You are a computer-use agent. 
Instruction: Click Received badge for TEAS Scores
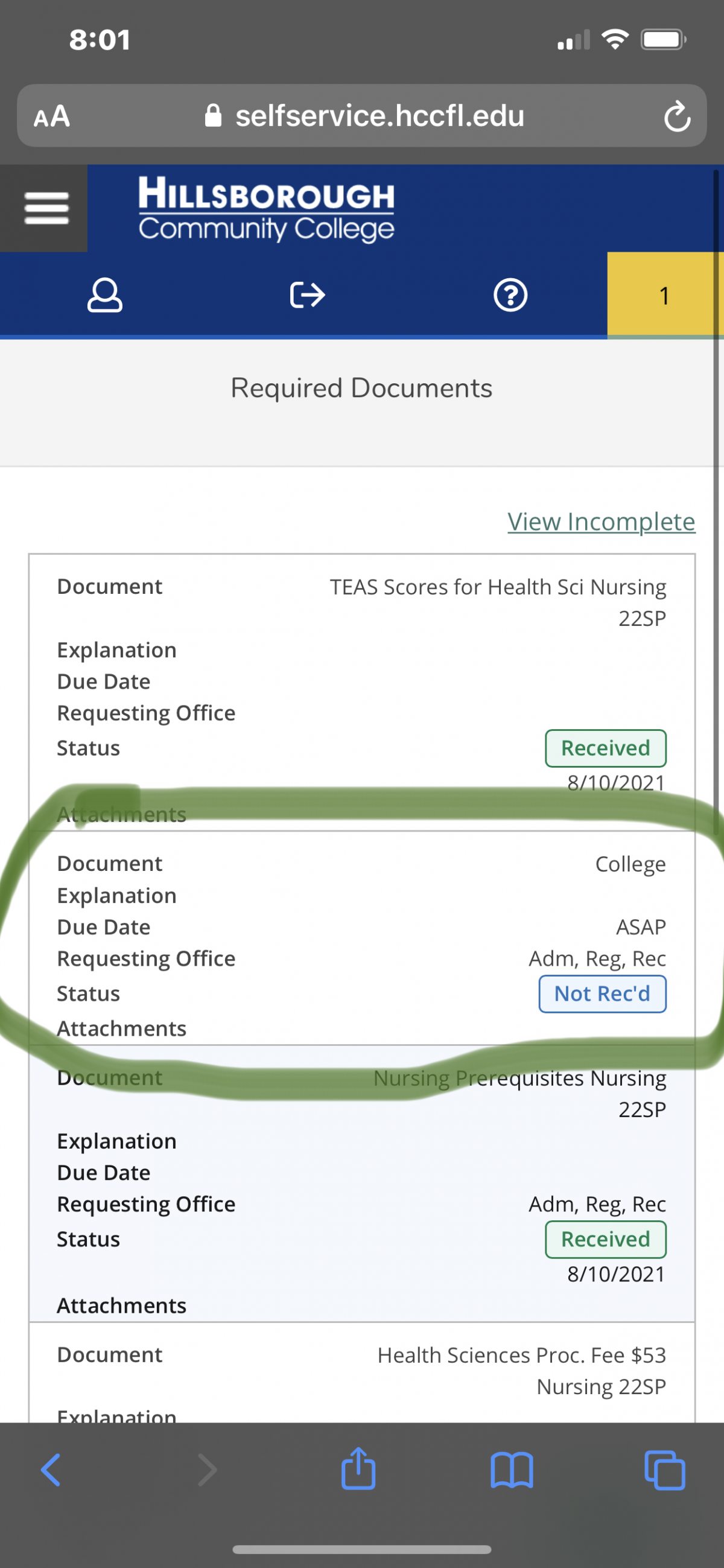[x=605, y=748]
